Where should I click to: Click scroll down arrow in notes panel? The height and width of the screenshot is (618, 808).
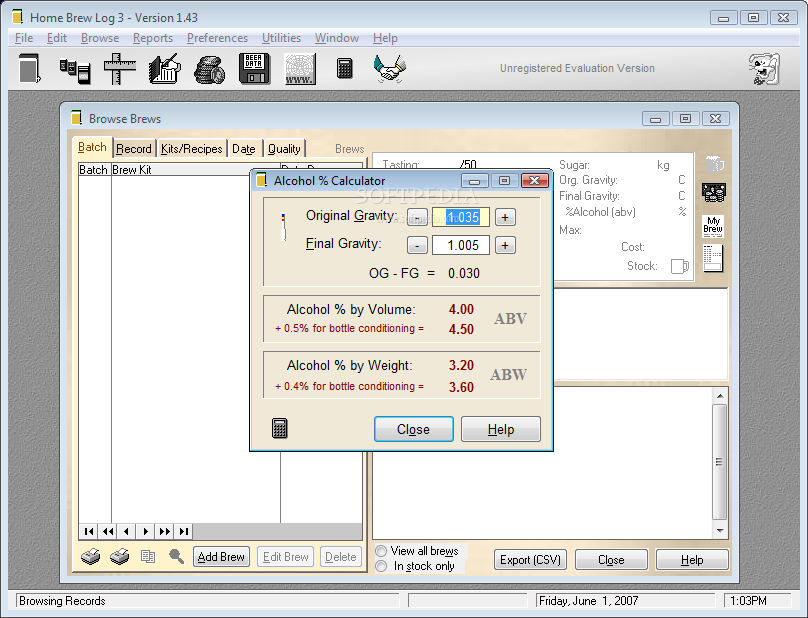click(x=720, y=531)
